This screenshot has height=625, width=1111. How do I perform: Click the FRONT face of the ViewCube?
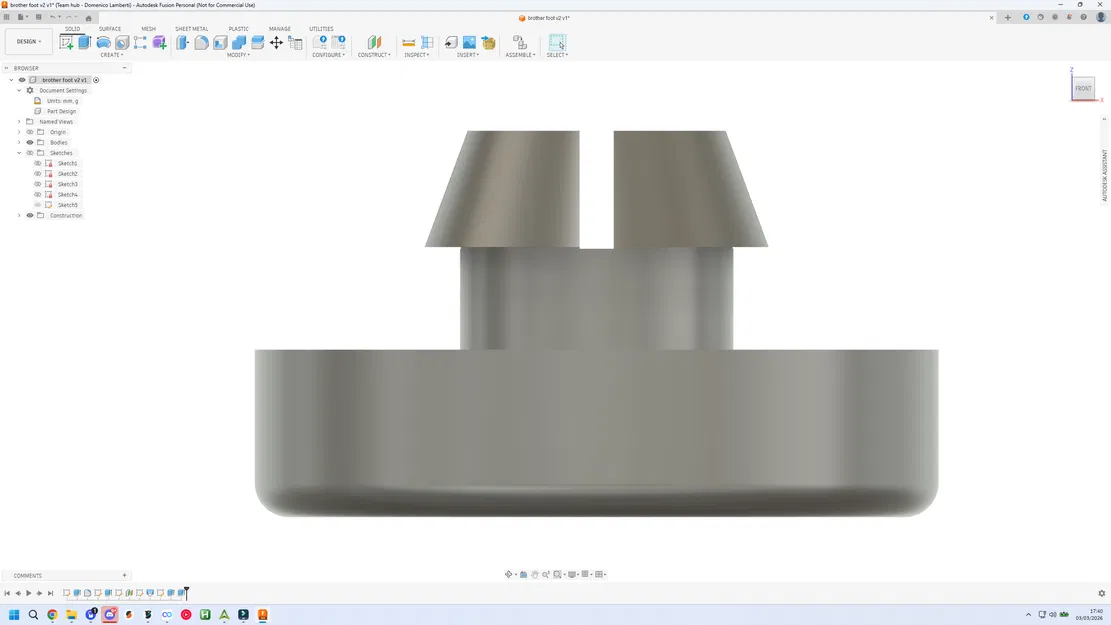coord(1083,88)
